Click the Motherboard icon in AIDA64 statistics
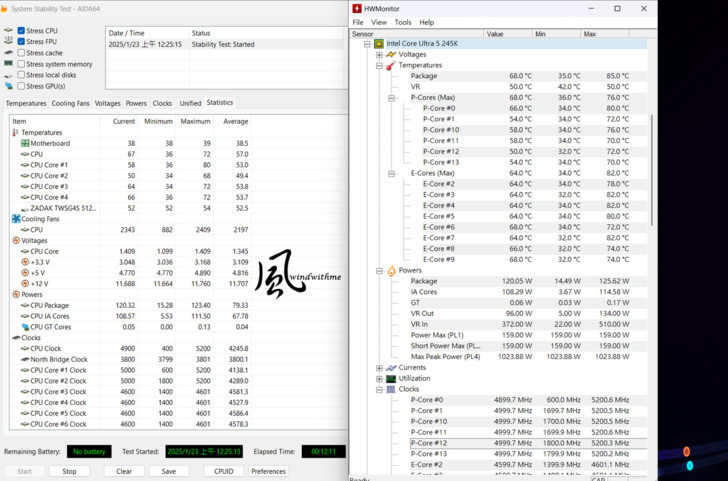The width and height of the screenshot is (728, 481). 24,144
